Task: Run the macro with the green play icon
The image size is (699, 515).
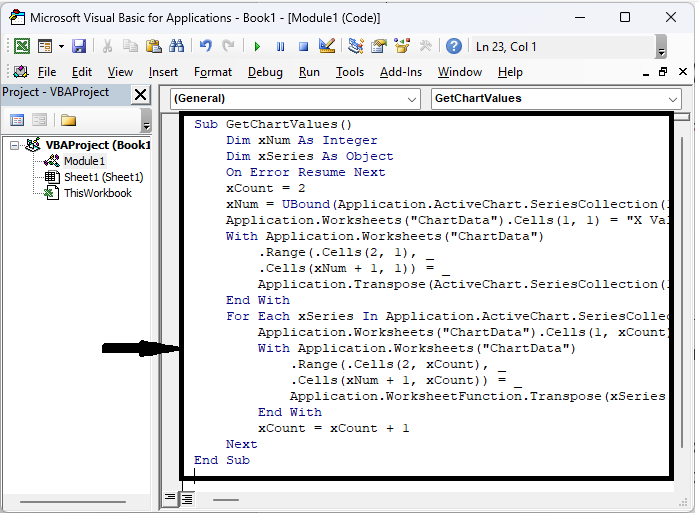Action: [257, 46]
